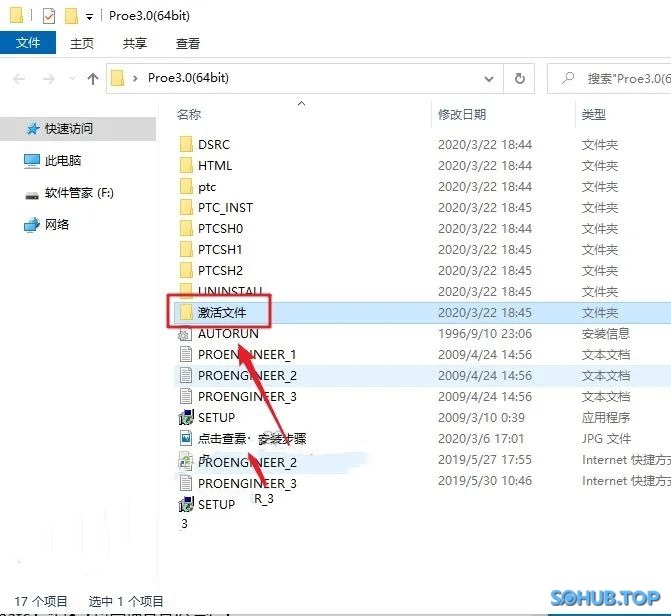Click the new folder icon in title bar
Viewport: 671px width, 616px height.
click(x=71, y=16)
